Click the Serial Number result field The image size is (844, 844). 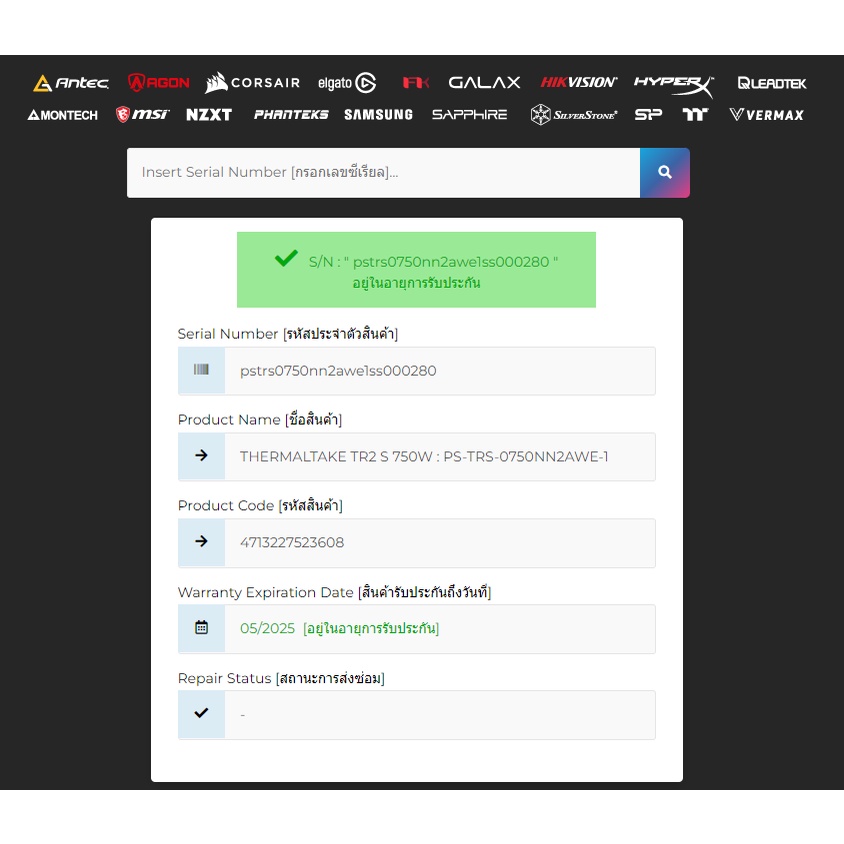point(439,371)
